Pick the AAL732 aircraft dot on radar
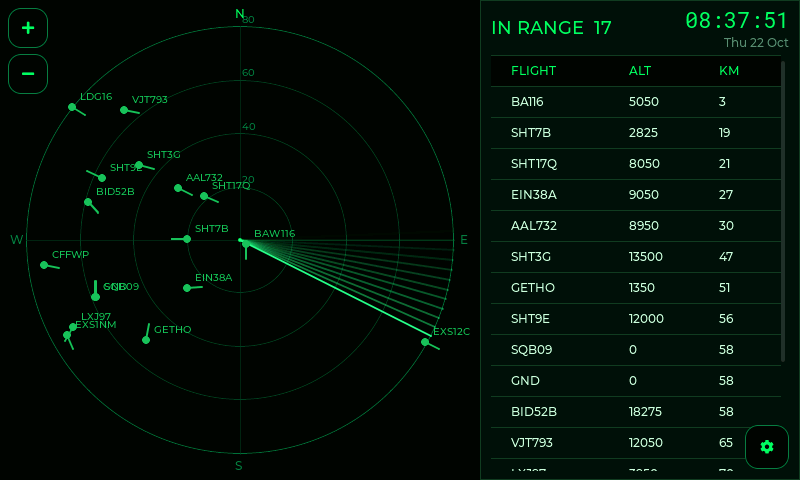The height and width of the screenshot is (480, 800). 178,188
